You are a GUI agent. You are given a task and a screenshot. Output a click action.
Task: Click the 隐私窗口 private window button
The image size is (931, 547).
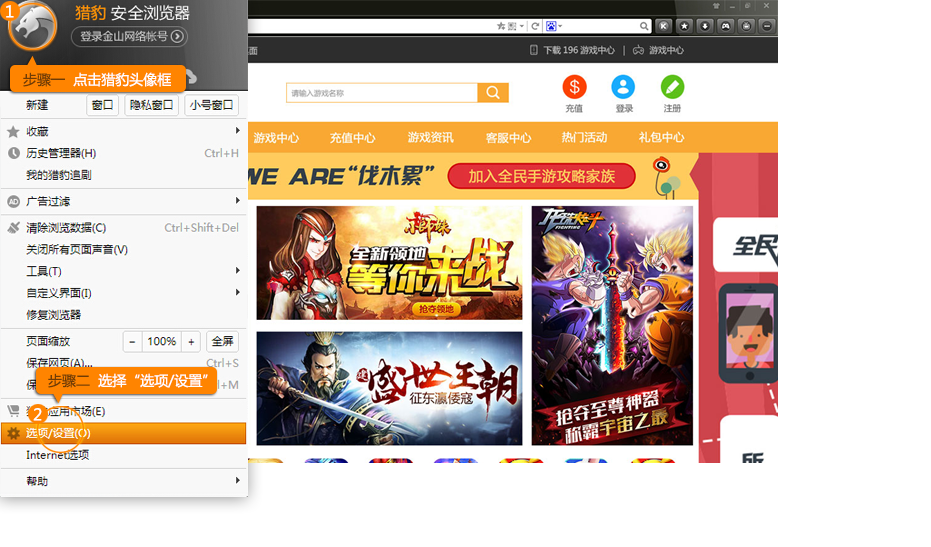pos(151,105)
